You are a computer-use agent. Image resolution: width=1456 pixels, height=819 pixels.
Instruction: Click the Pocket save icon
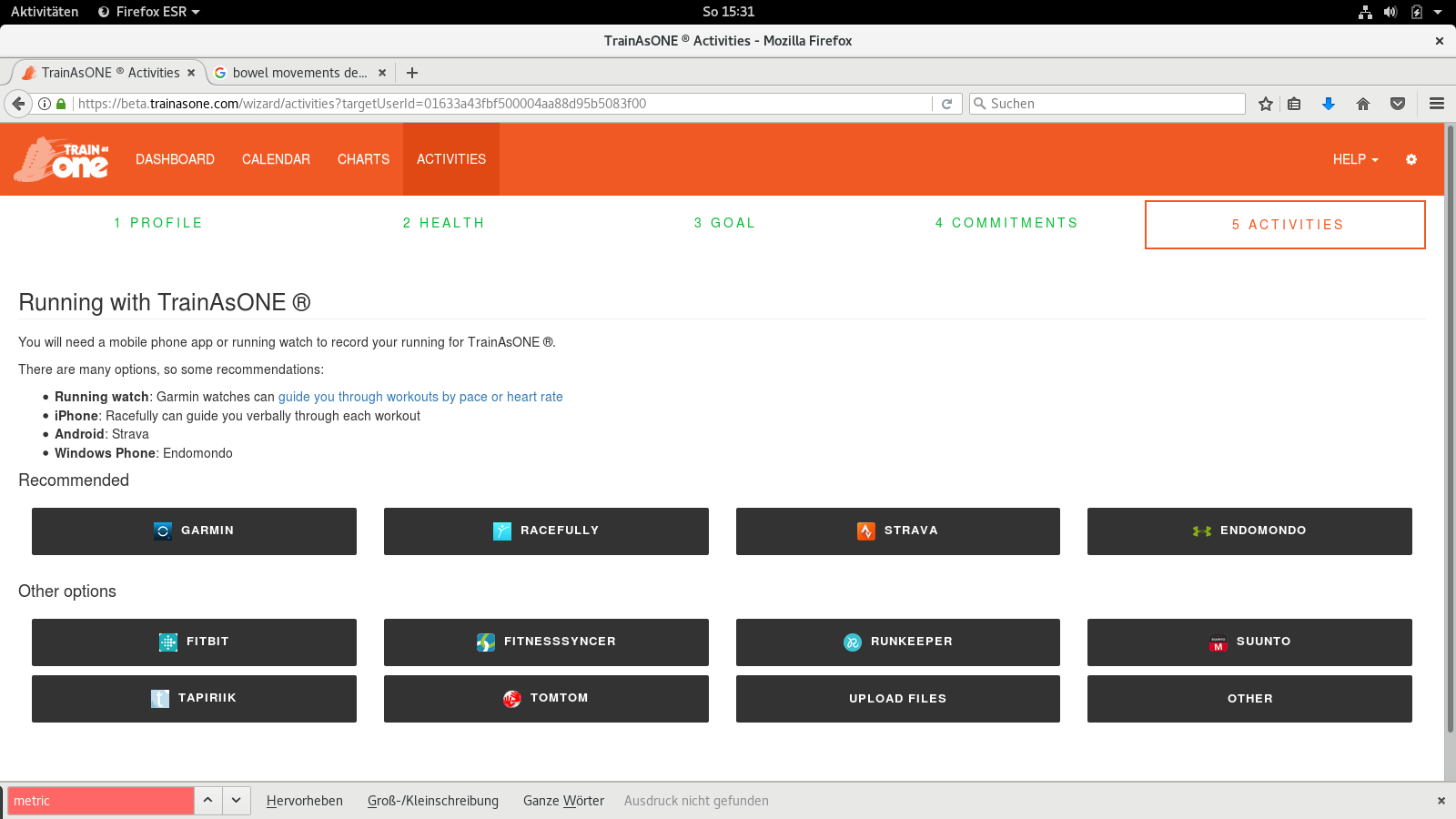pyautogui.click(x=1398, y=104)
